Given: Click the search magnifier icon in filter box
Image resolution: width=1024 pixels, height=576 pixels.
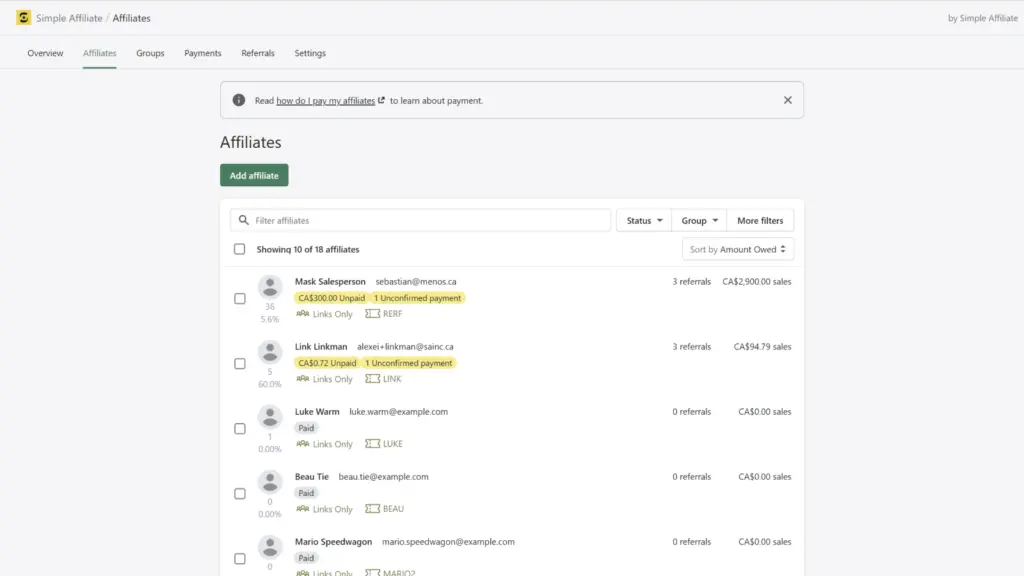Looking at the screenshot, I should pos(244,220).
